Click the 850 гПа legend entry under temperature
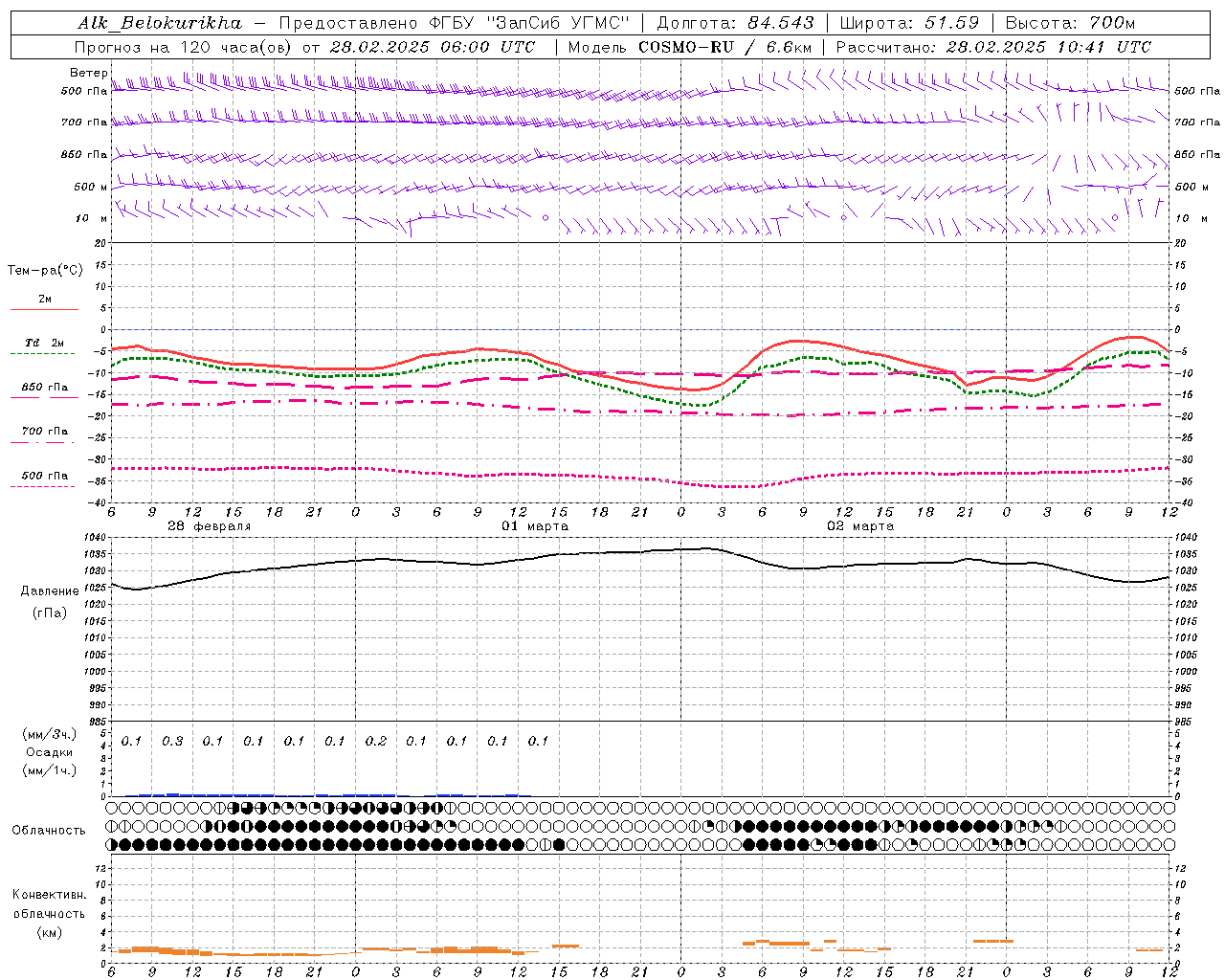 pos(44,388)
